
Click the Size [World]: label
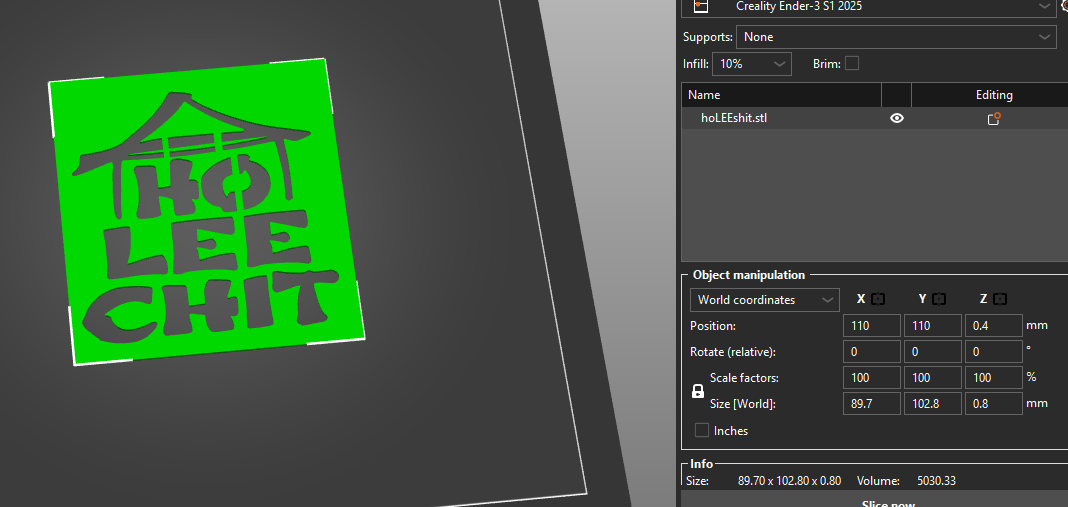pyautogui.click(x=742, y=404)
